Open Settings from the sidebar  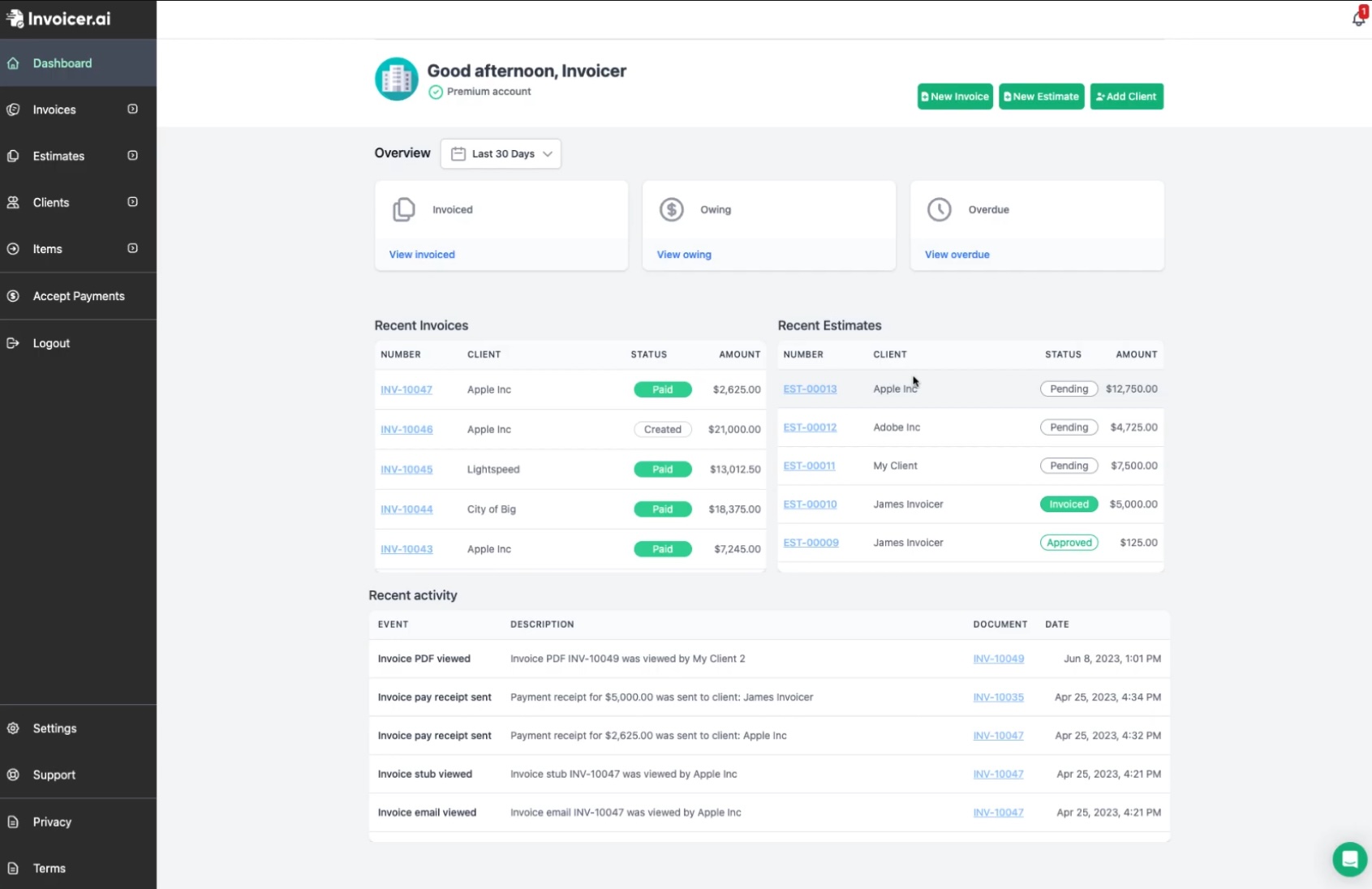coord(55,728)
